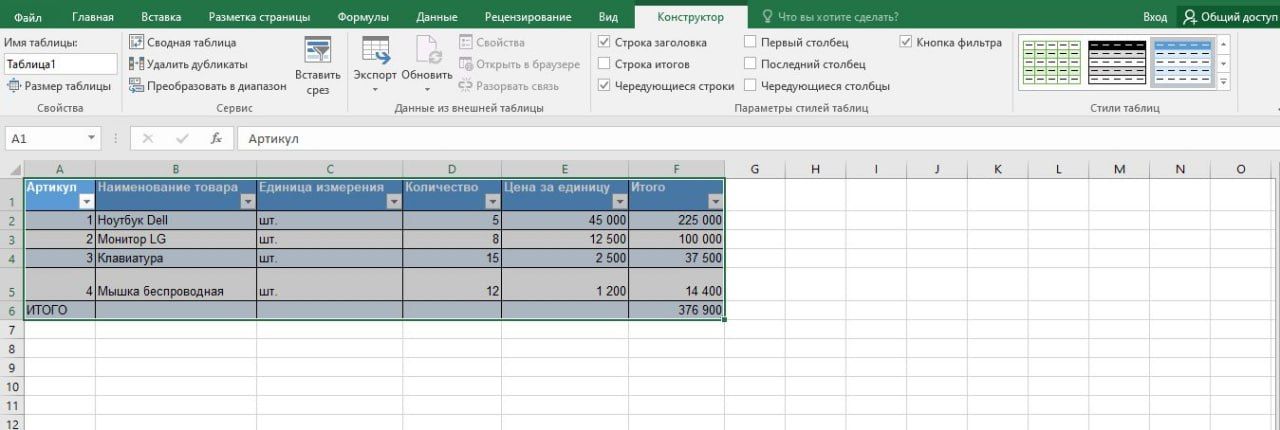The width and height of the screenshot is (1280, 430).
Task: Select column G header
Action: pos(754,169)
